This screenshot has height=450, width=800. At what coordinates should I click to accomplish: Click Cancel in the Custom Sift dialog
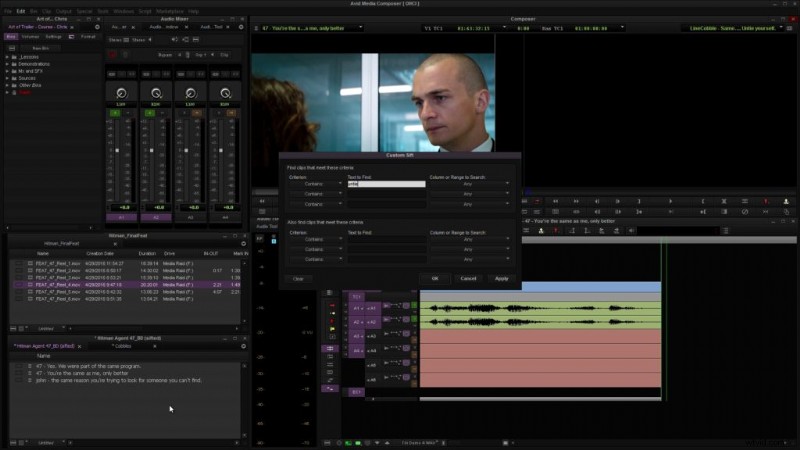click(x=468, y=279)
